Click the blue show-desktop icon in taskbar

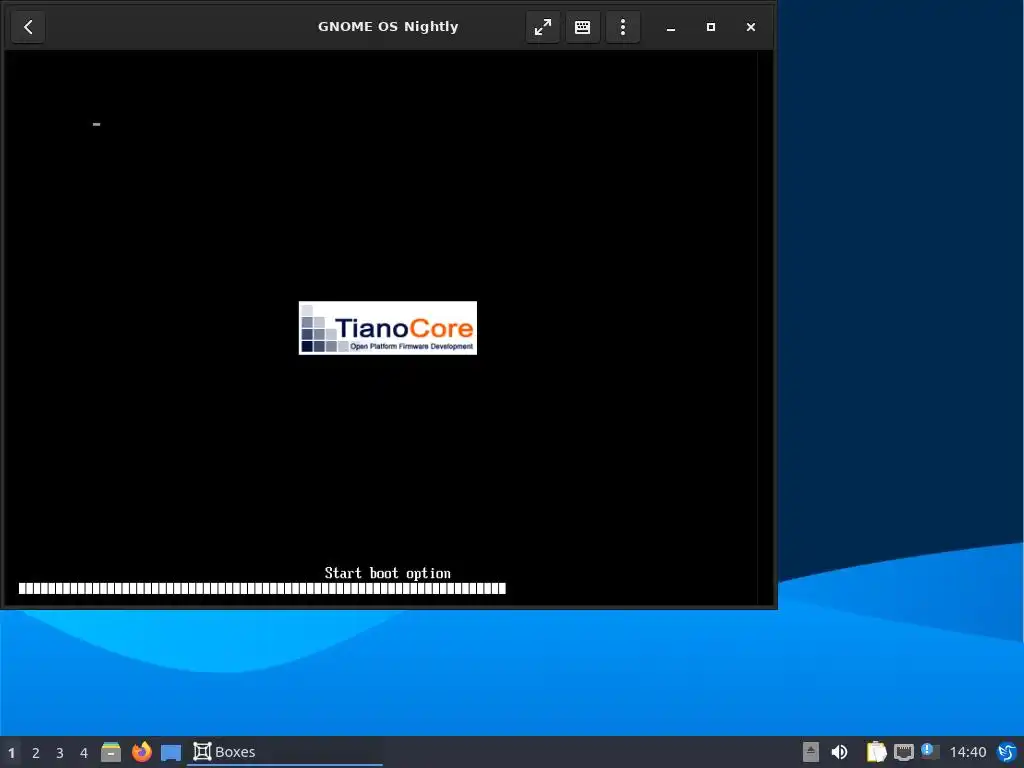tap(171, 753)
